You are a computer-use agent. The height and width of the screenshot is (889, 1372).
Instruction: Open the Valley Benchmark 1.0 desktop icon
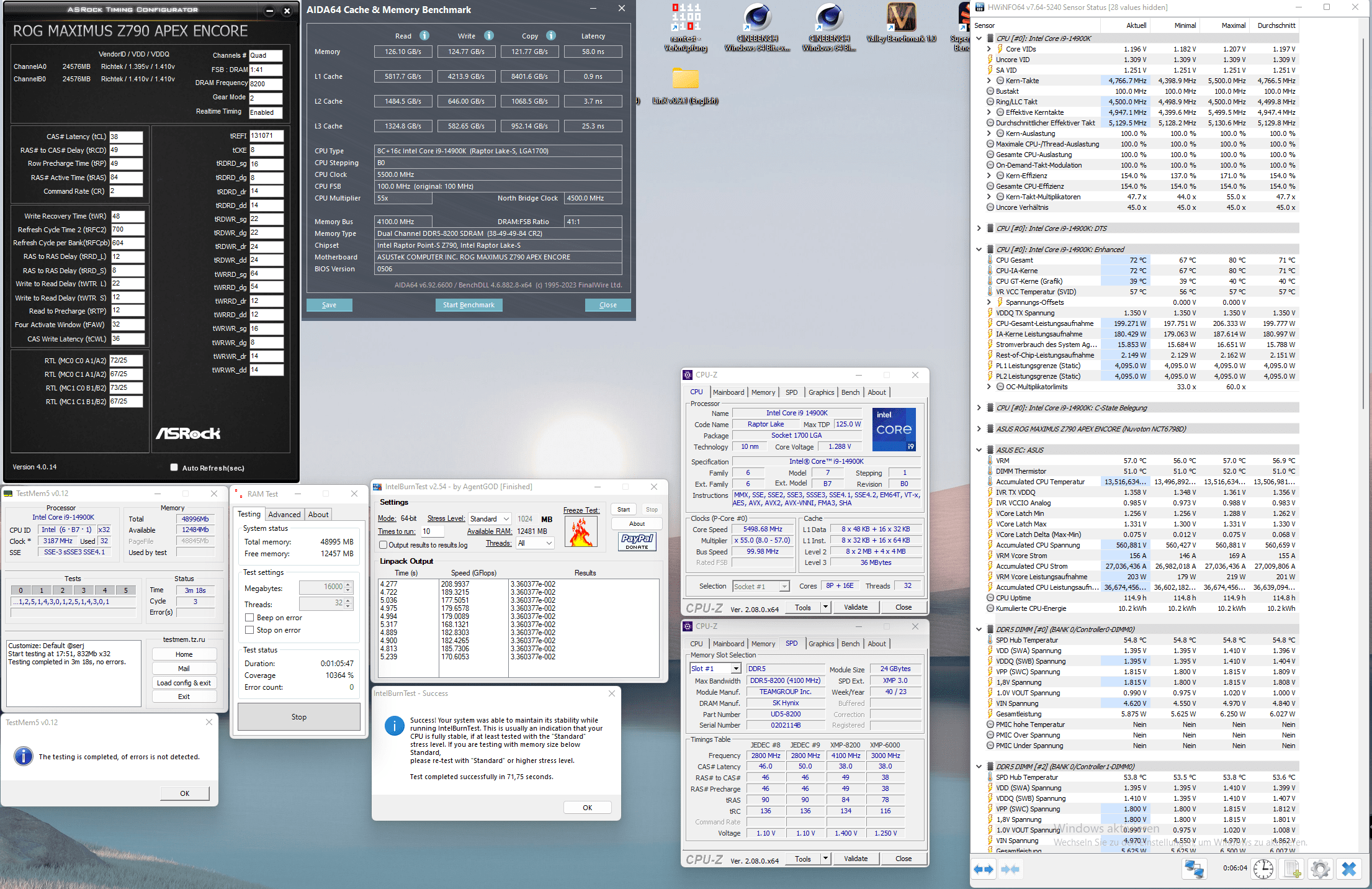901,22
